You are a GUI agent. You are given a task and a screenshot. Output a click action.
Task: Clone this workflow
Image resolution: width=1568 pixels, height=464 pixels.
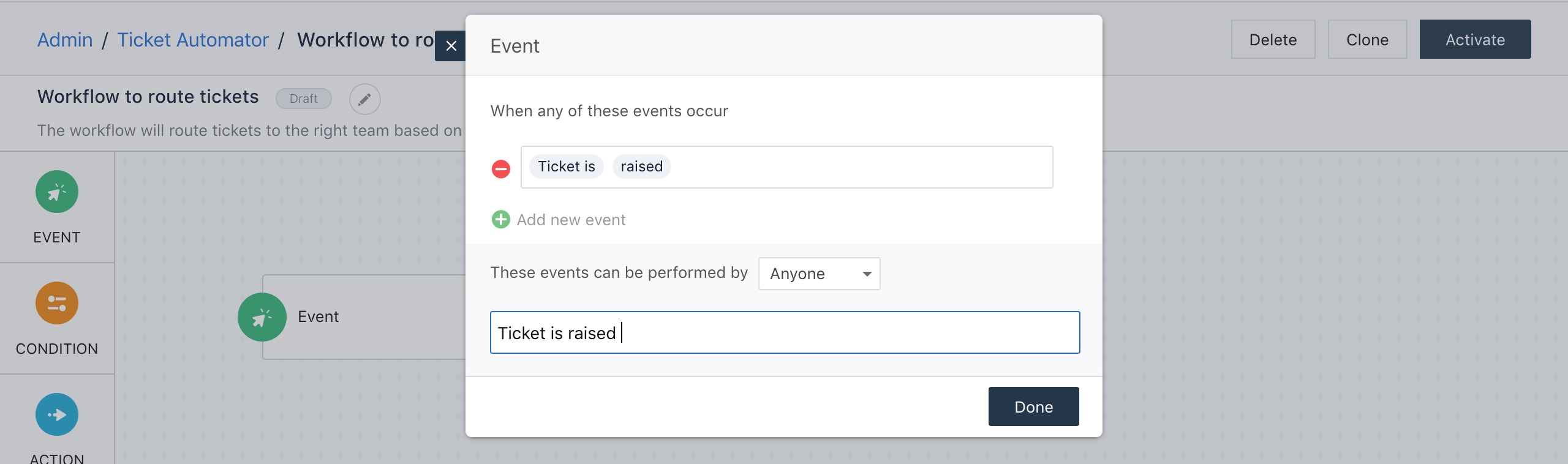point(1366,40)
